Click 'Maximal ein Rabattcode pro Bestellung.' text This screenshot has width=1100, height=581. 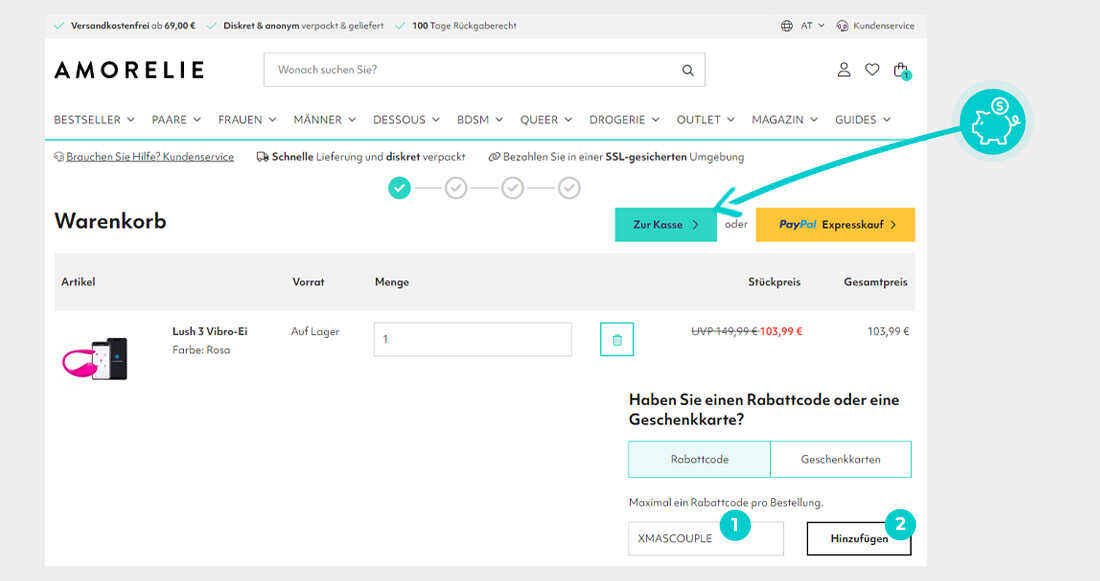pyautogui.click(x=726, y=502)
